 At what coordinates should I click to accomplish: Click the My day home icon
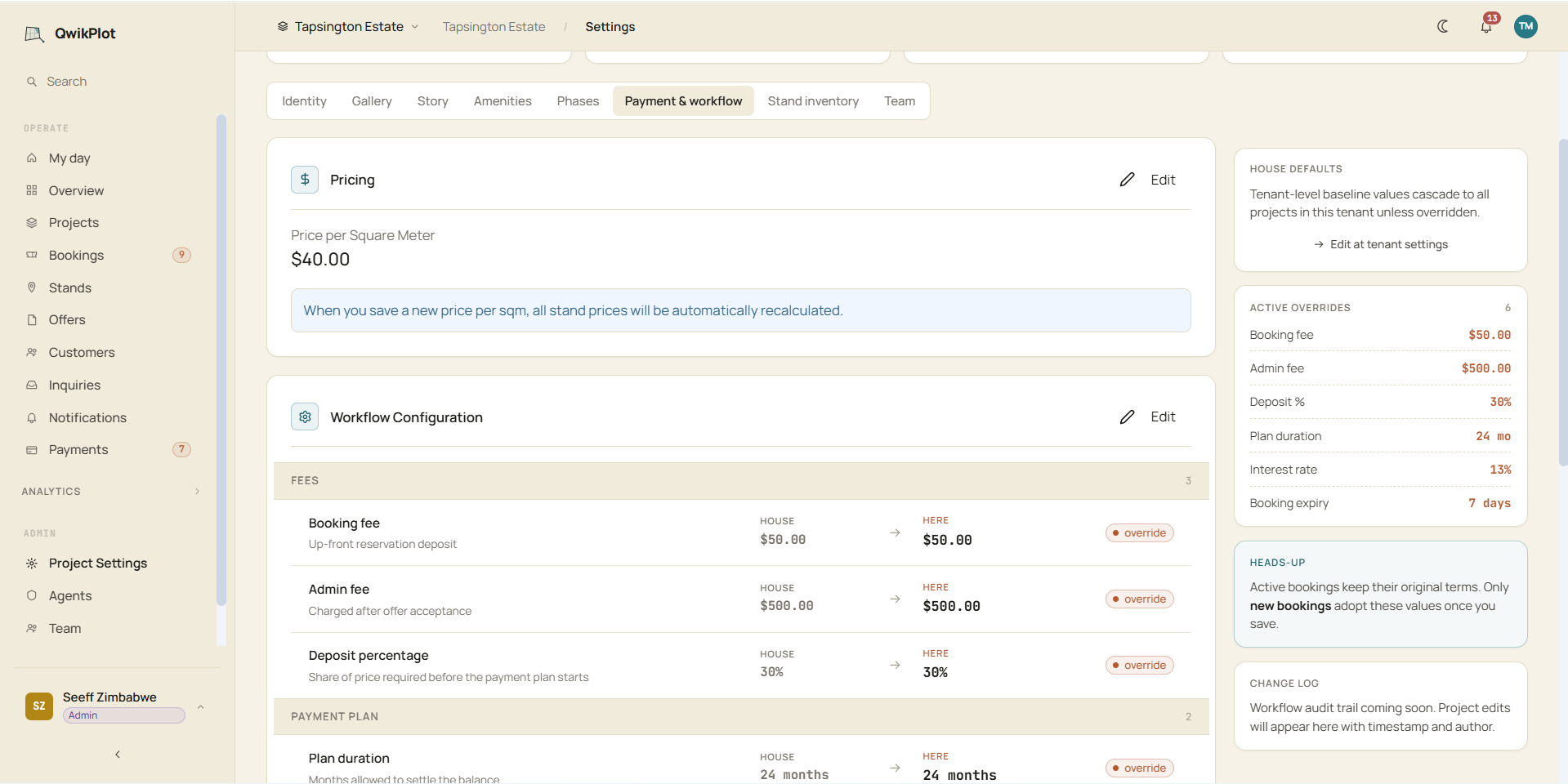(x=32, y=158)
